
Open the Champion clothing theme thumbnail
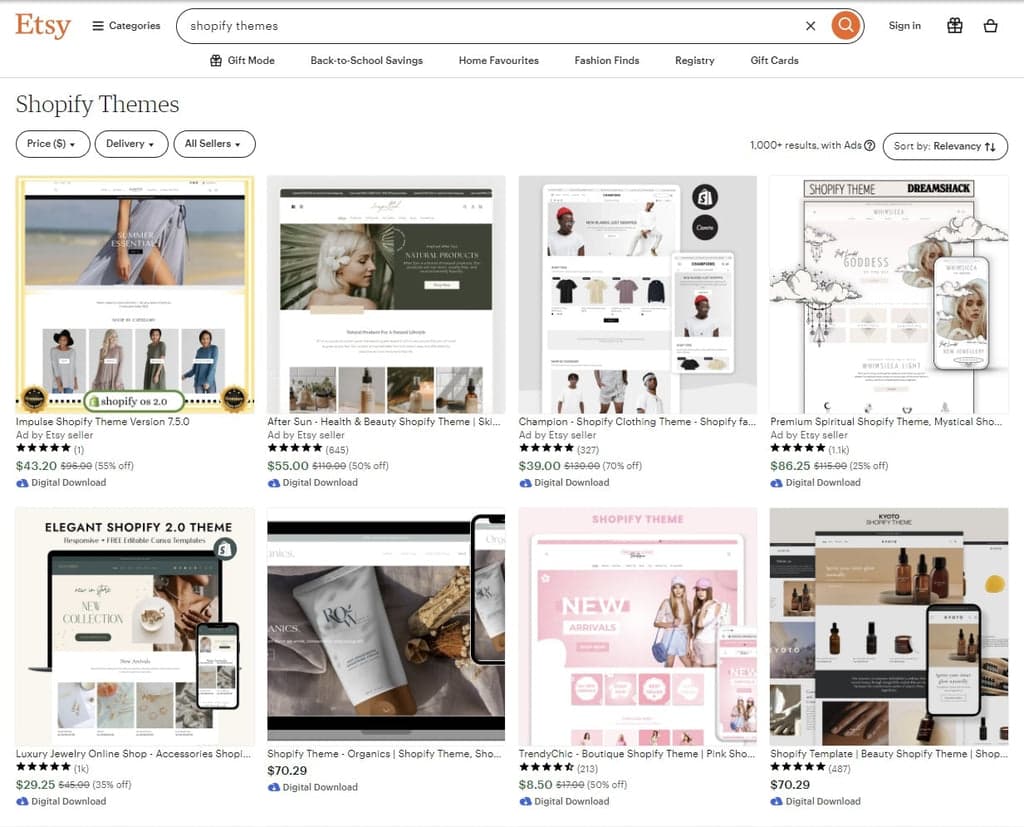pyautogui.click(x=637, y=294)
